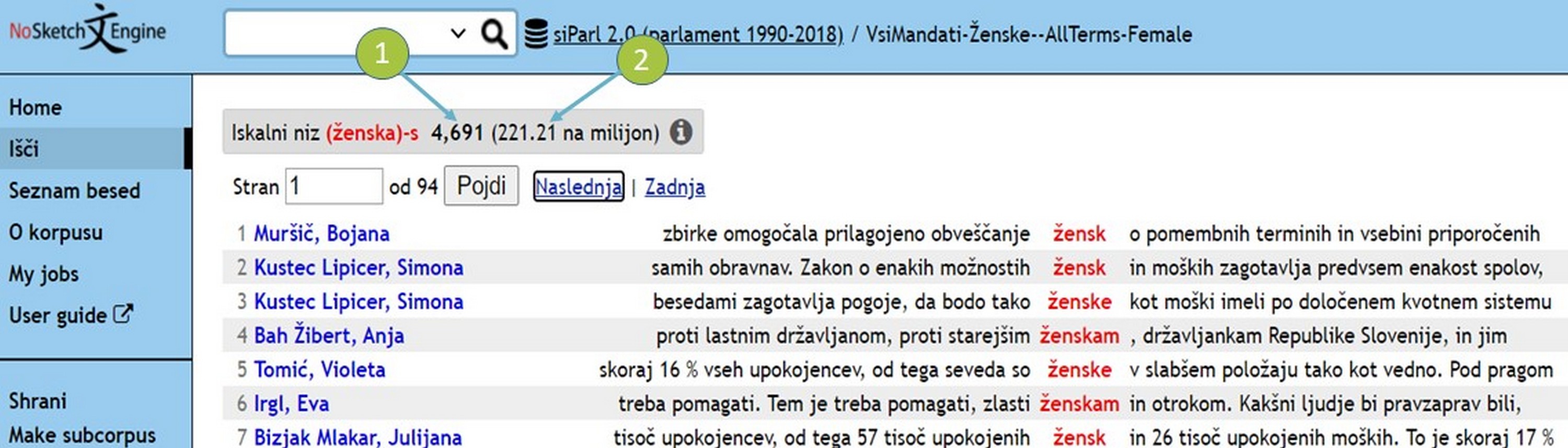Jump to the Zadnja page link
The width and height of the screenshot is (1568, 448).
[x=675, y=186]
